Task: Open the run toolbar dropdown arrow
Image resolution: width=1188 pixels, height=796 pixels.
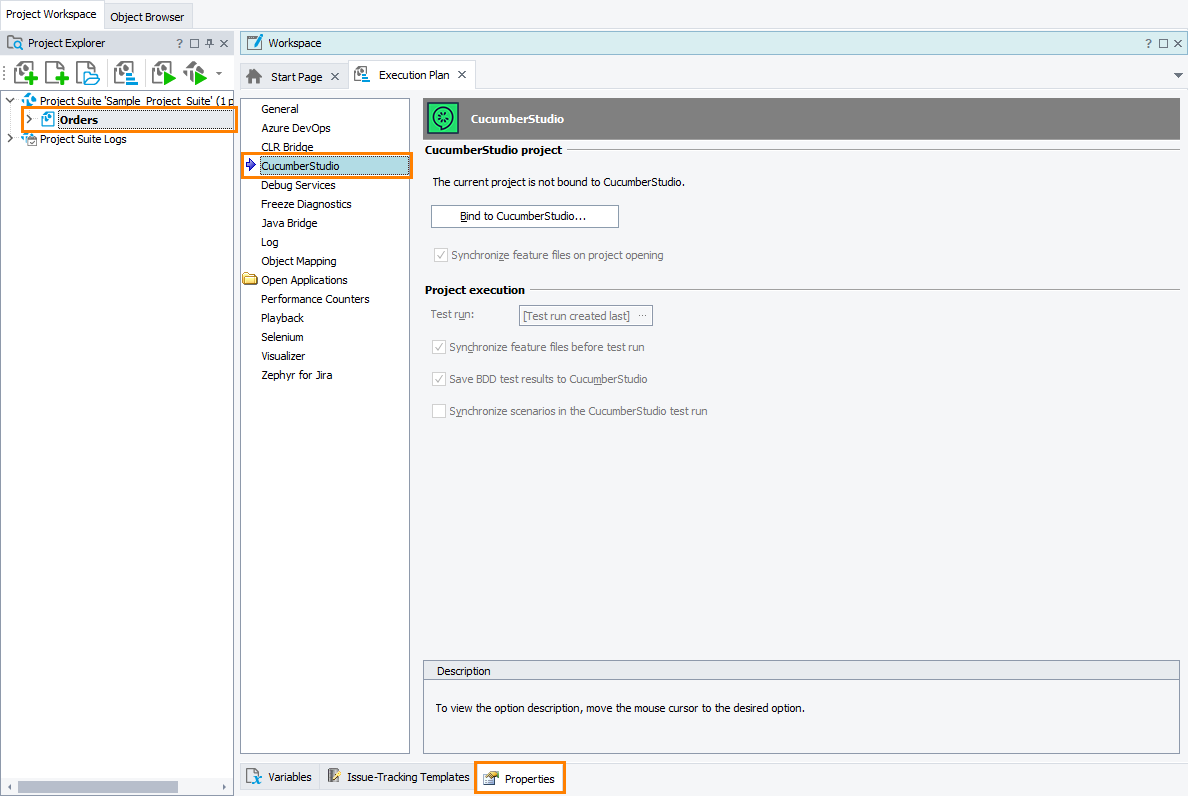Action: coord(219,73)
